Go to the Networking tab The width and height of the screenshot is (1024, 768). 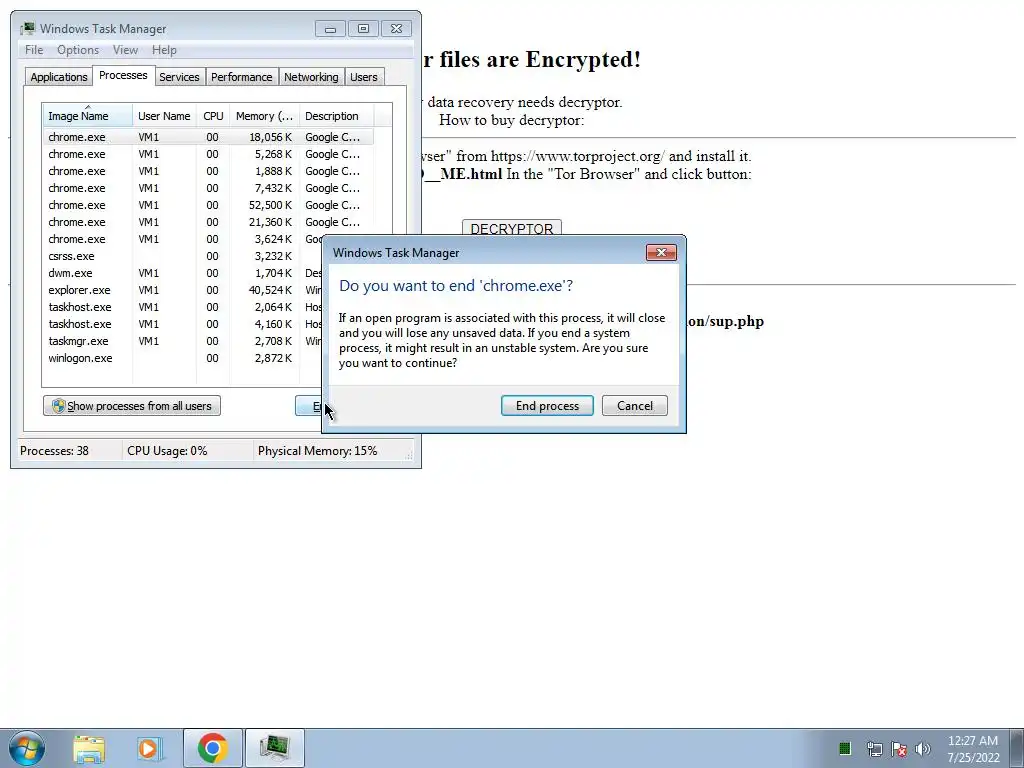[311, 77]
